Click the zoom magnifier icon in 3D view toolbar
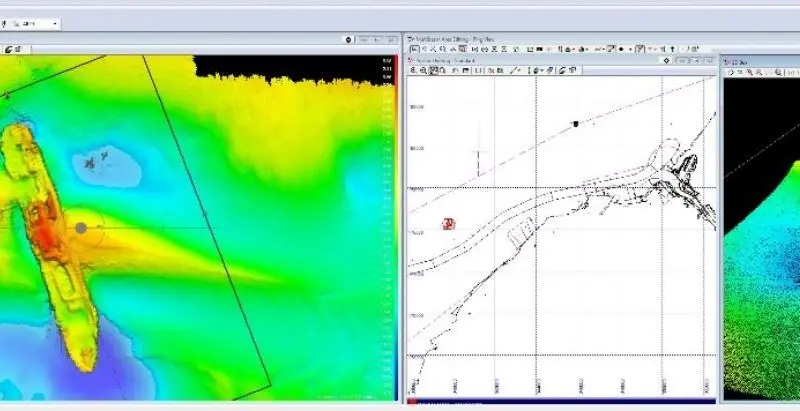Screen dimensions: 800x411 point(778,72)
